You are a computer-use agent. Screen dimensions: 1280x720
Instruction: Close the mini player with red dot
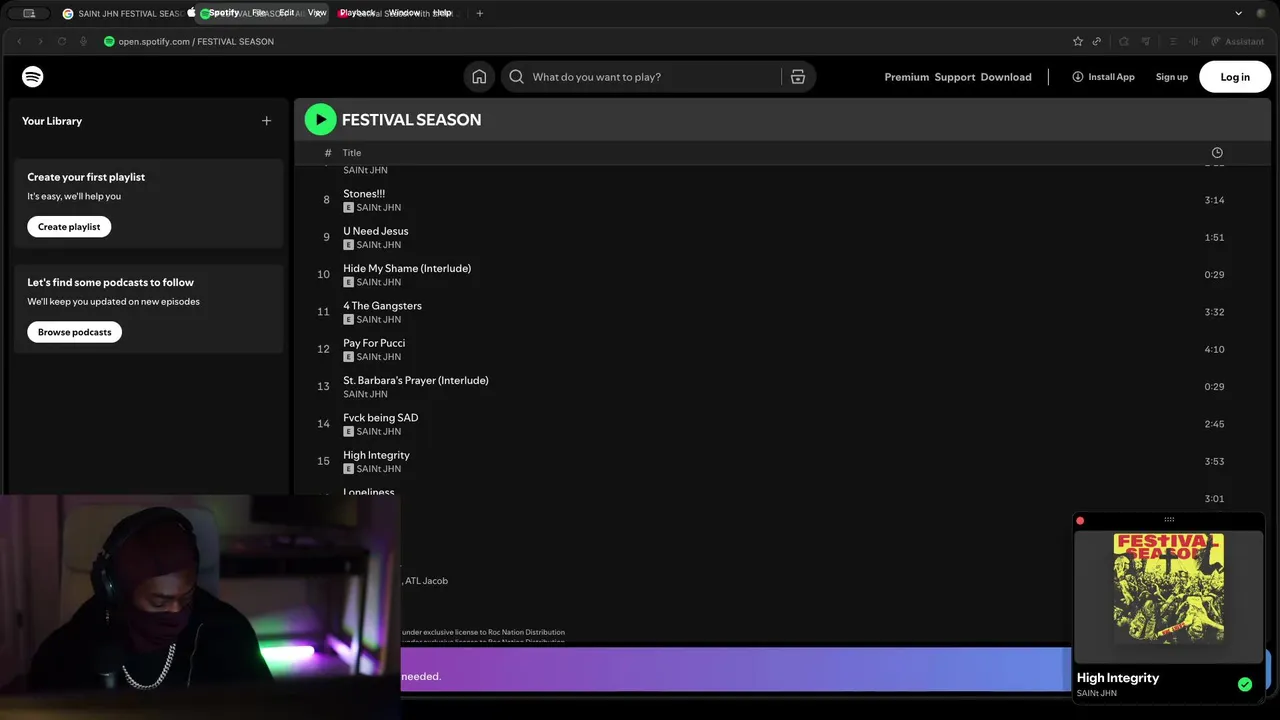[1080, 520]
